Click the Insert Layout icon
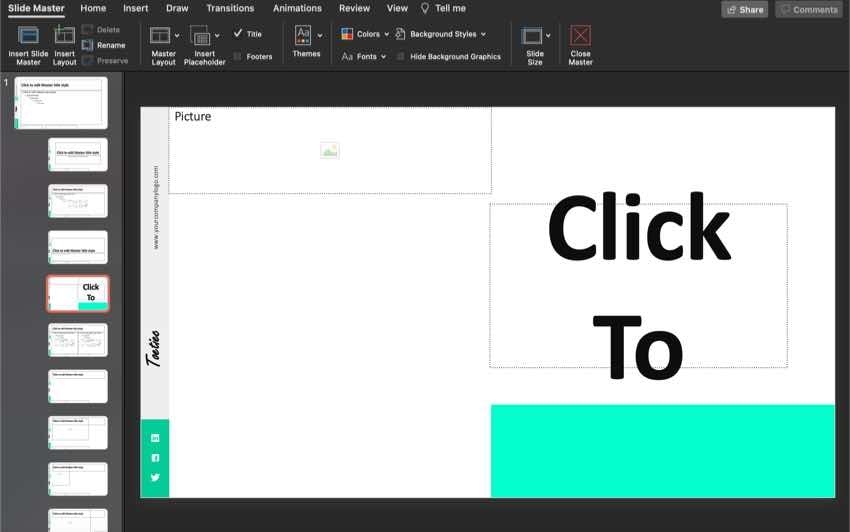 64,36
